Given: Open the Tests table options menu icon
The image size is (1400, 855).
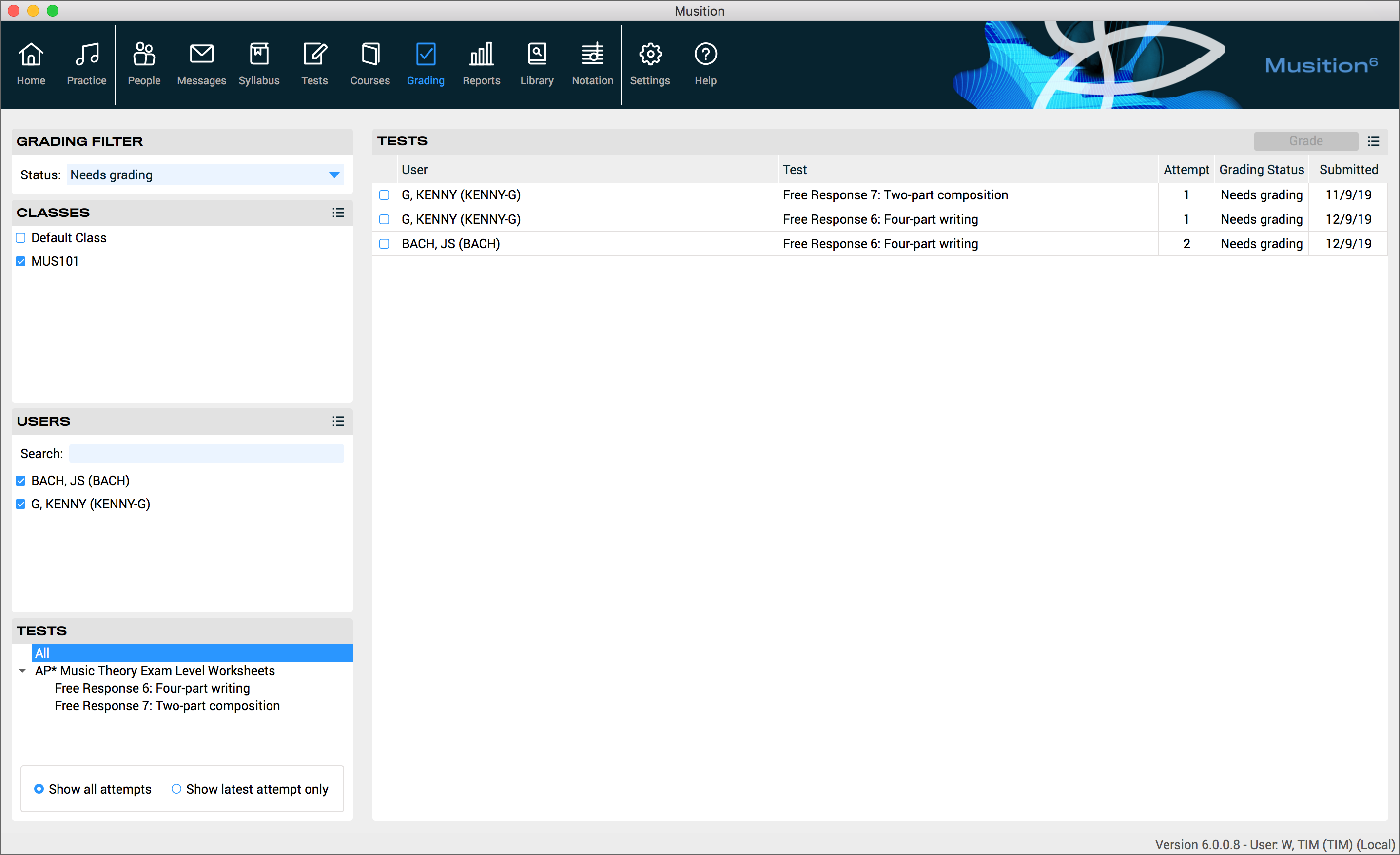Looking at the screenshot, I should [1373, 141].
